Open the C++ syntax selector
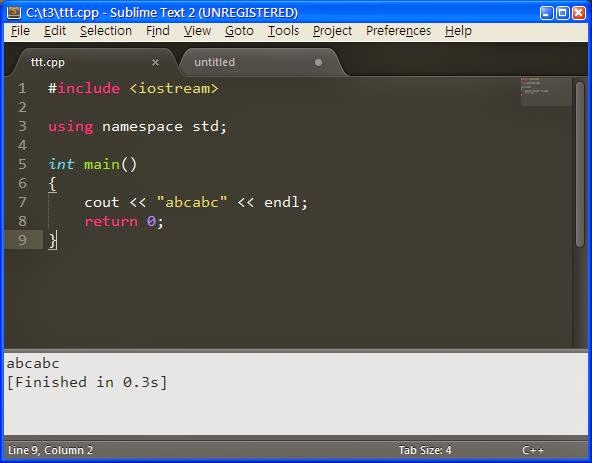 pyautogui.click(x=533, y=450)
